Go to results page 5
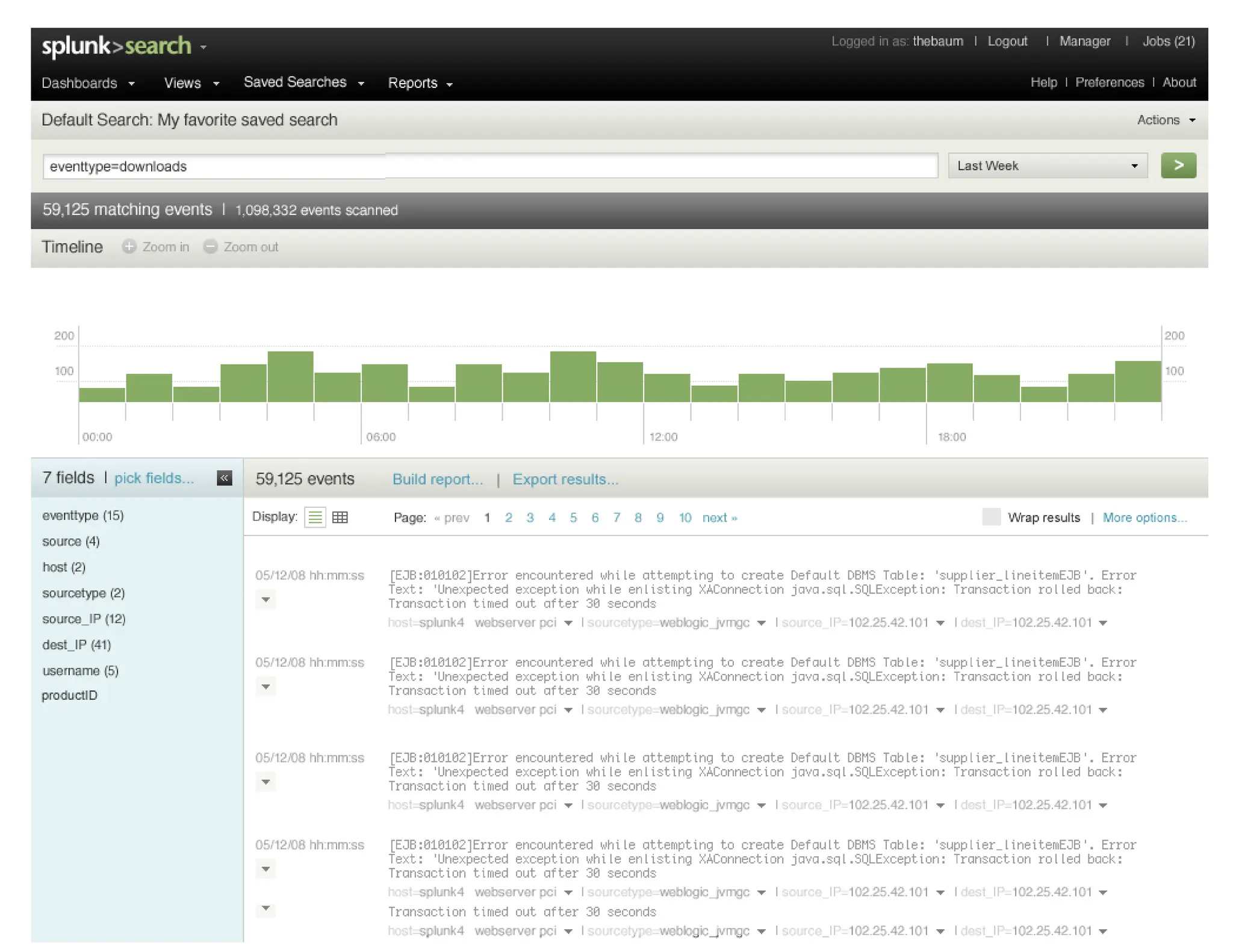The image size is (1233, 952). click(x=573, y=518)
